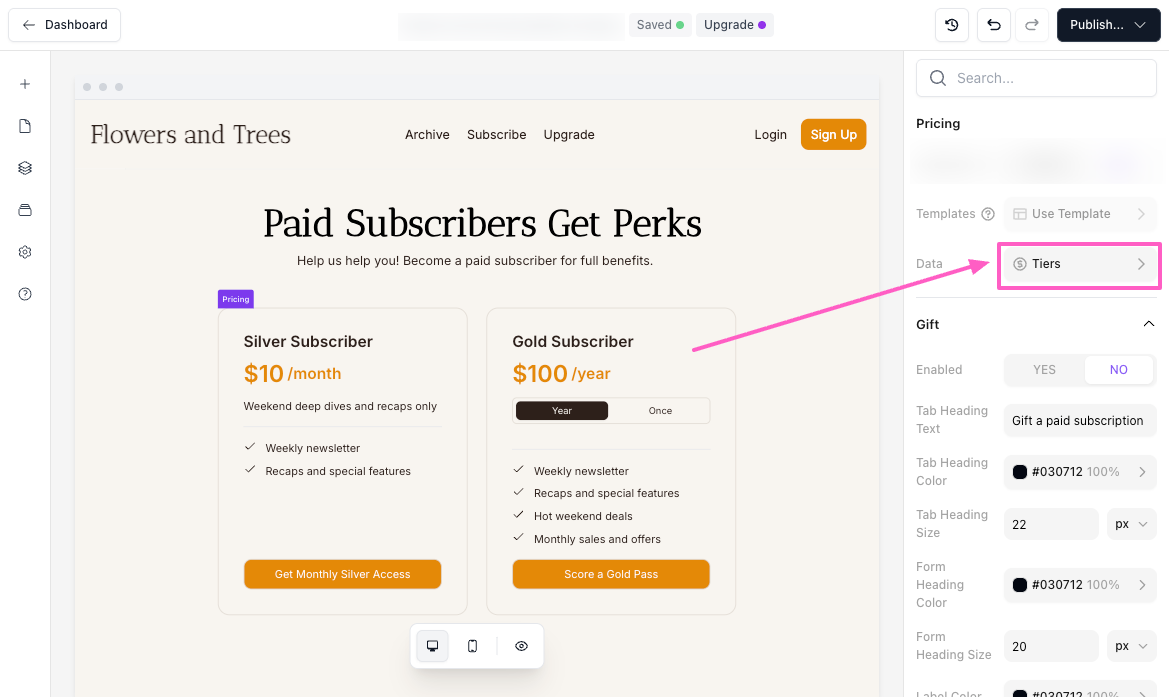Collapse the Gift section chevron

click(x=1149, y=324)
